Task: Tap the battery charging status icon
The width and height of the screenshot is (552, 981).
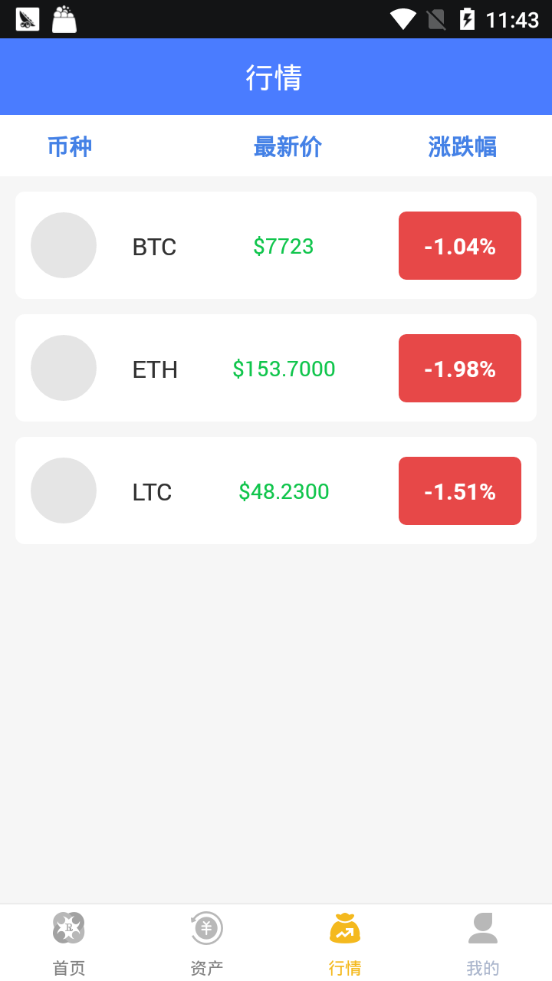Action: click(467, 19)
